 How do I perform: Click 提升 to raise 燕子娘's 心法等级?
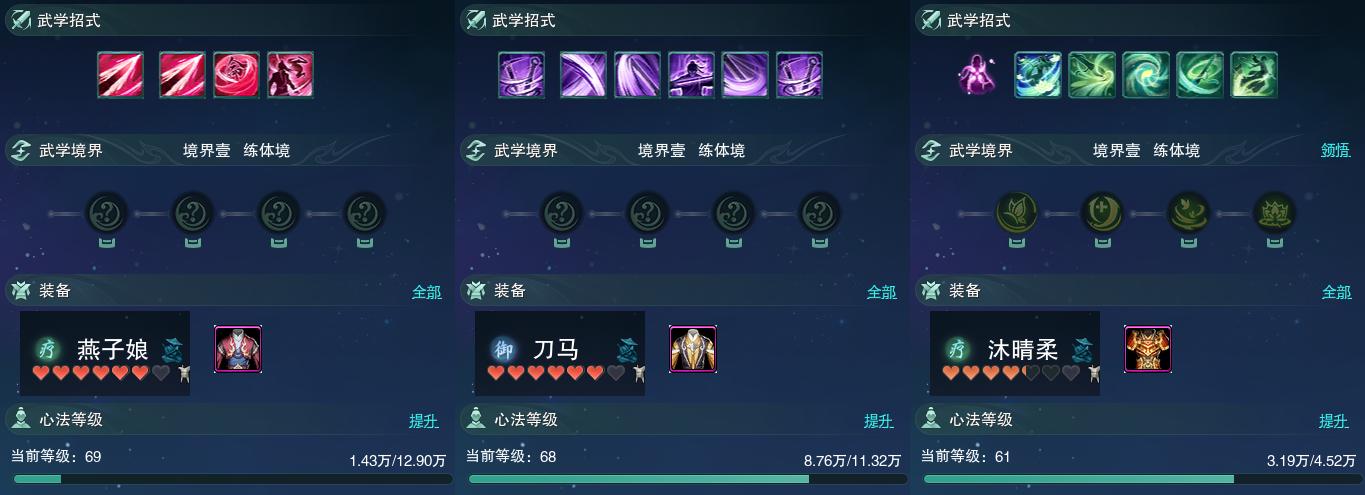(x=424, y=421)
